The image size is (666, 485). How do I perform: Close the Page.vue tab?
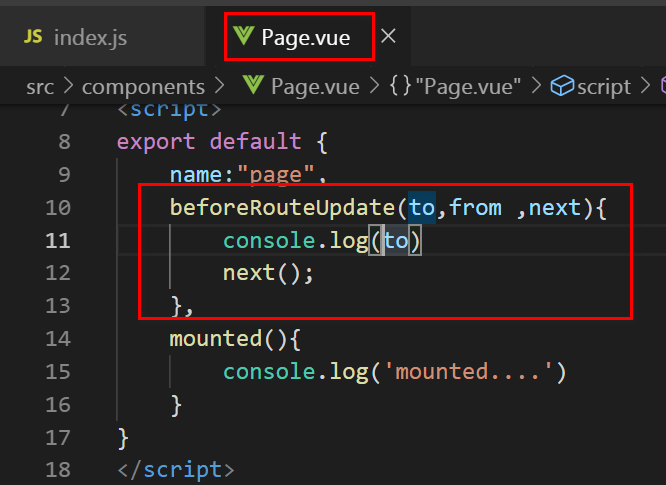[x=388, y=36]
